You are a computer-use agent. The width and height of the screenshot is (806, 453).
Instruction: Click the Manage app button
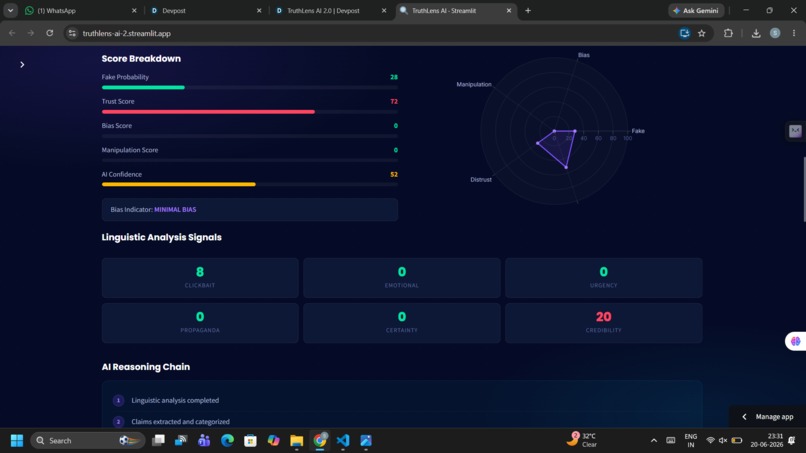pyautogui.click(x=767, y=416)
